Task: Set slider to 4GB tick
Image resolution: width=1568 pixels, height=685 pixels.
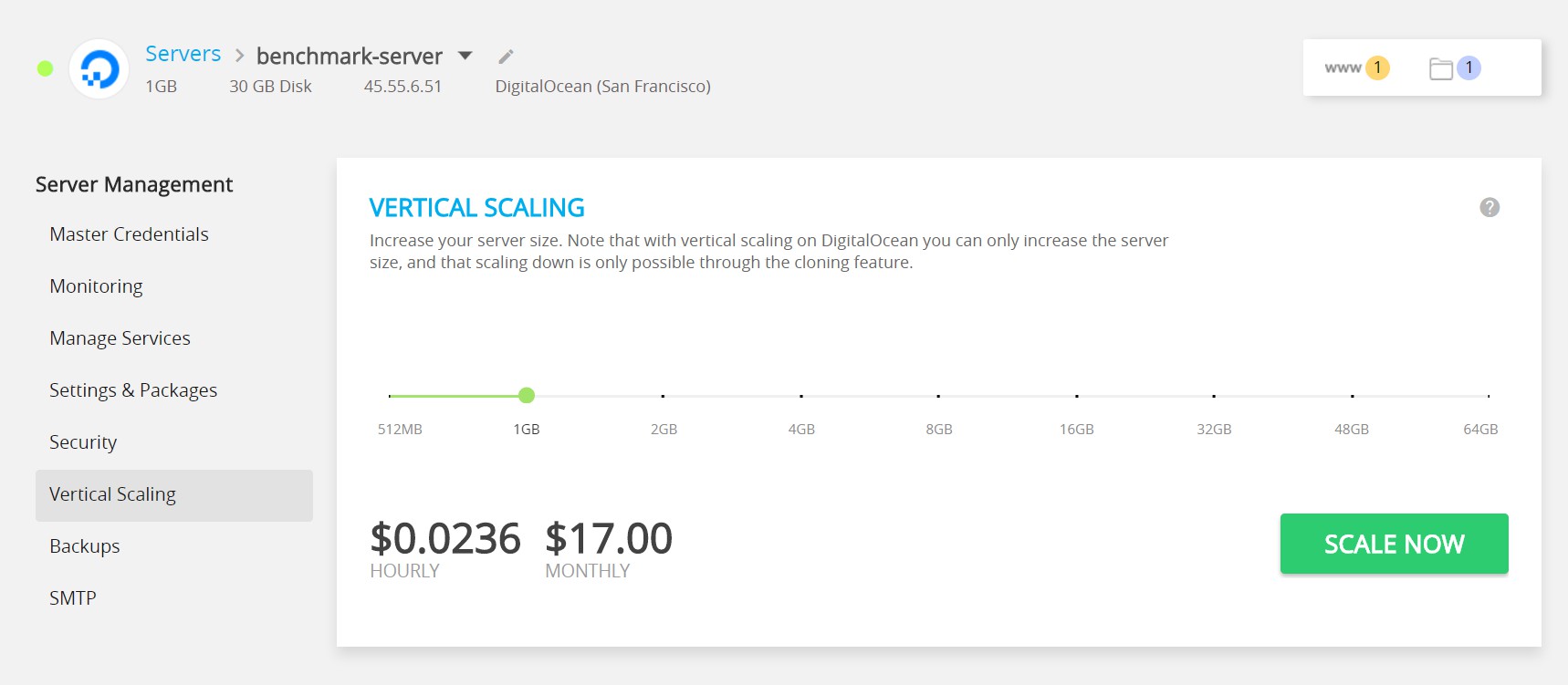Action: tap(801, 396)
